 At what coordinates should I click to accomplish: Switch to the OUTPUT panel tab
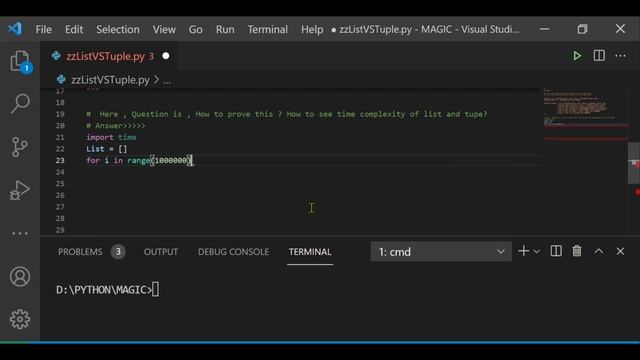pos(160,252)
